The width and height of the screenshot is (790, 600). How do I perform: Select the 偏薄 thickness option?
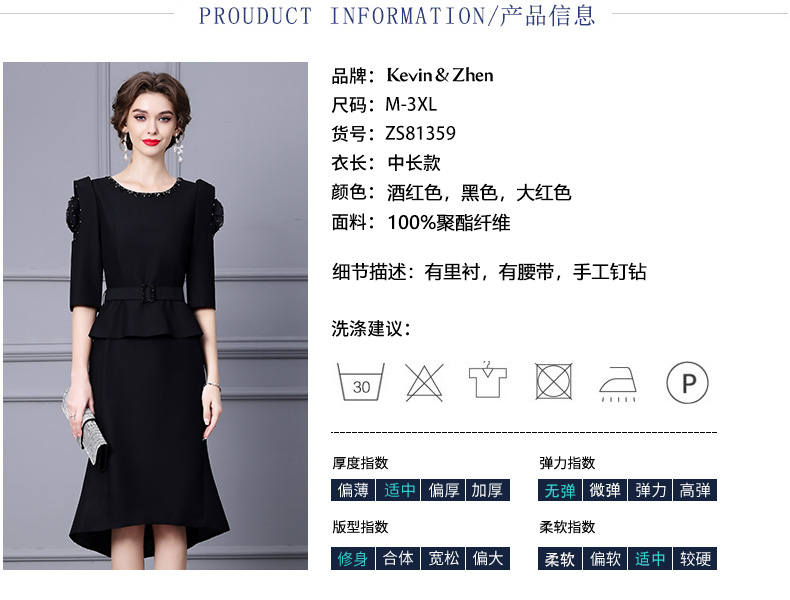(x=353, y=490)
